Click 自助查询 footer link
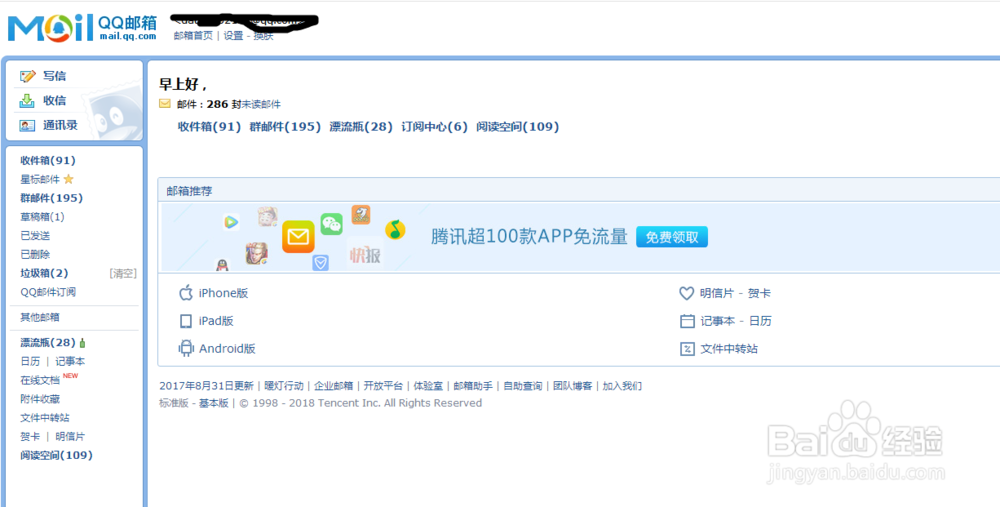The width and height of the screenshot is (1000, 507). pyautogui.click(x=523, y=386)
